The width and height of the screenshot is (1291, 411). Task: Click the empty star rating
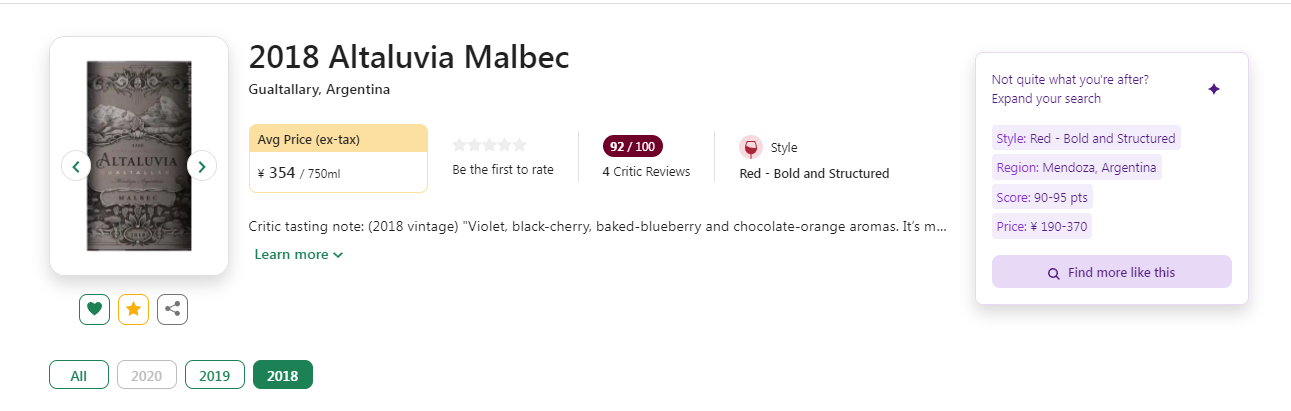pos(489,146)
